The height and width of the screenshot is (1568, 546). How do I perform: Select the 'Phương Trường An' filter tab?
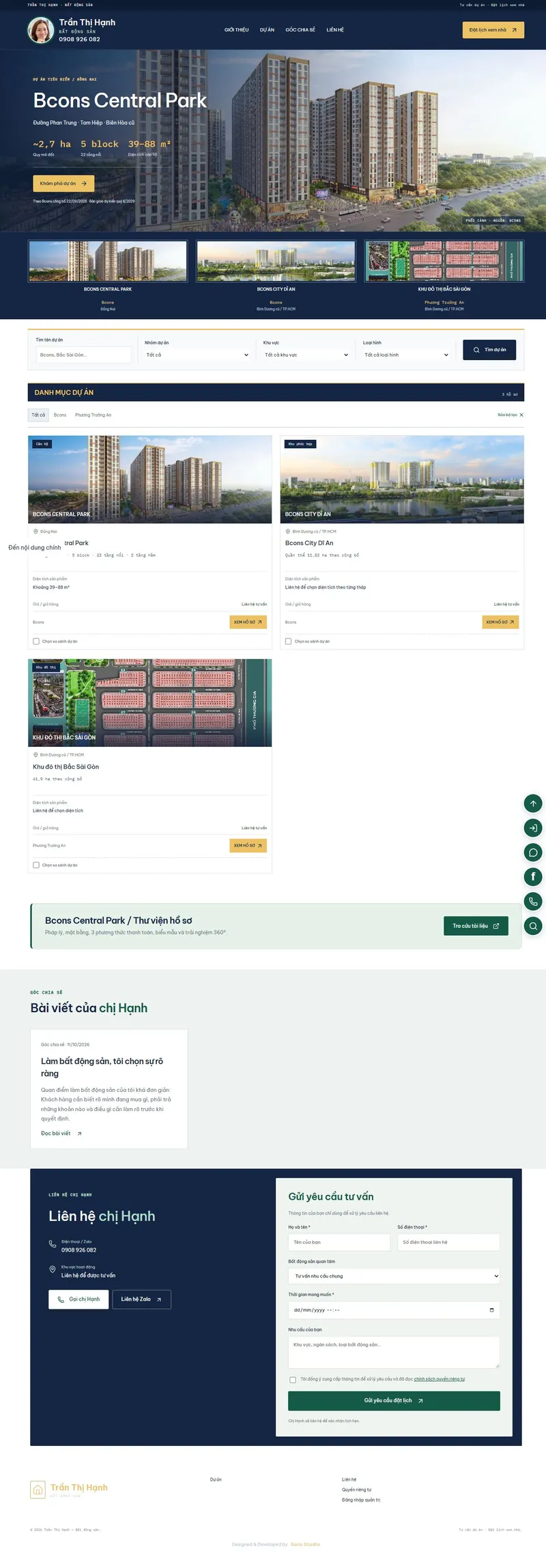coord(93,415)
